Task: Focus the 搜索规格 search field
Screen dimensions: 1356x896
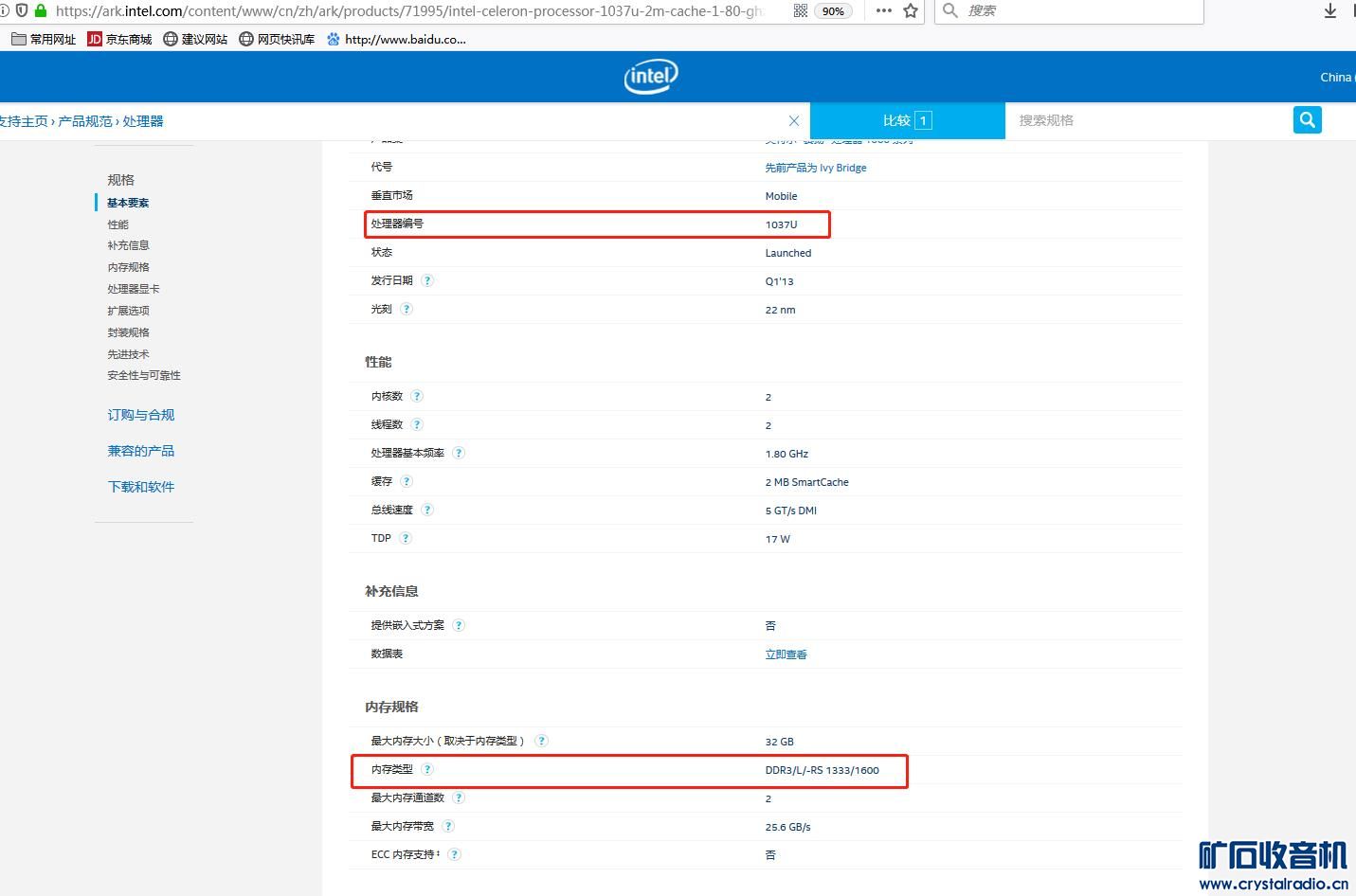Action: [x=1148, y=121]
